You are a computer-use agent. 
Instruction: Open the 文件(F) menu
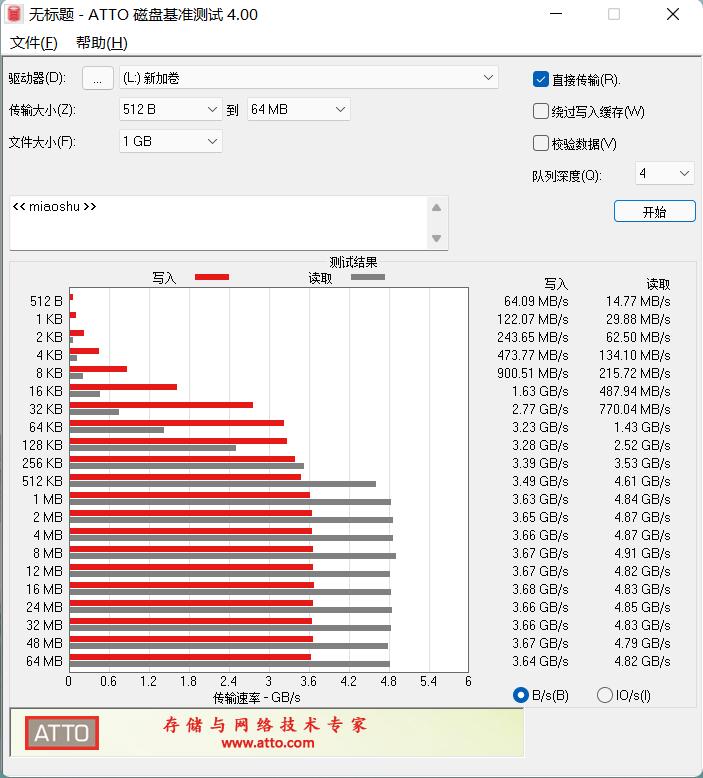pyautogui.click(x=34, y=43)
